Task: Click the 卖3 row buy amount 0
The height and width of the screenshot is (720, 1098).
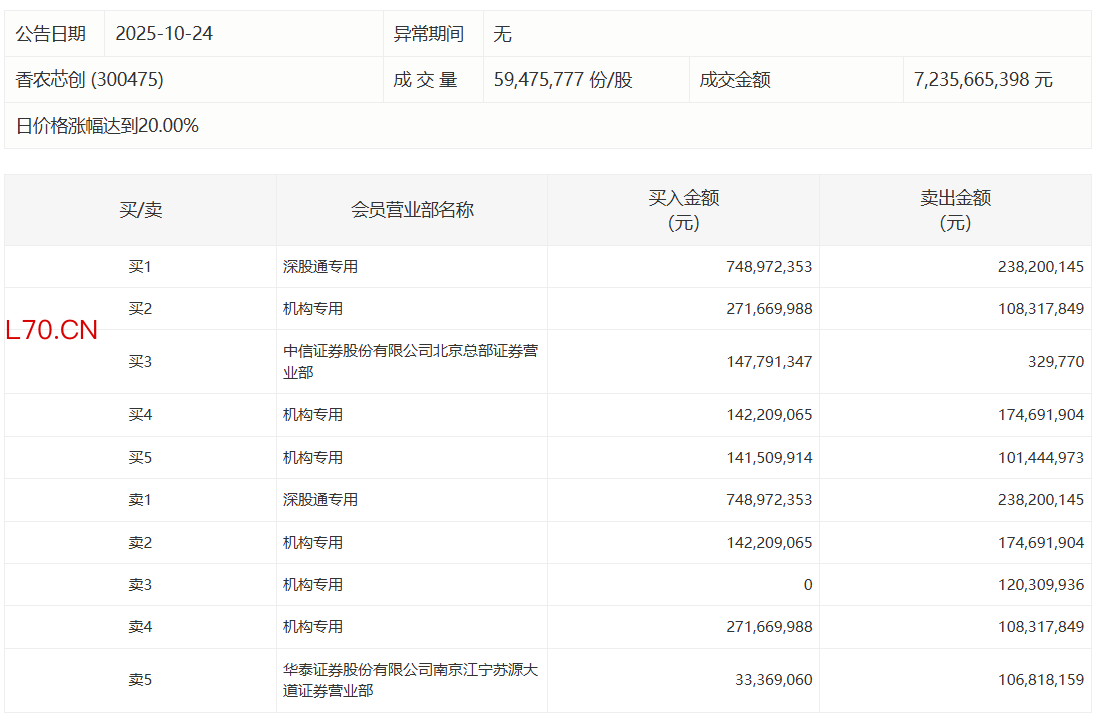Action: pos(807,585)
